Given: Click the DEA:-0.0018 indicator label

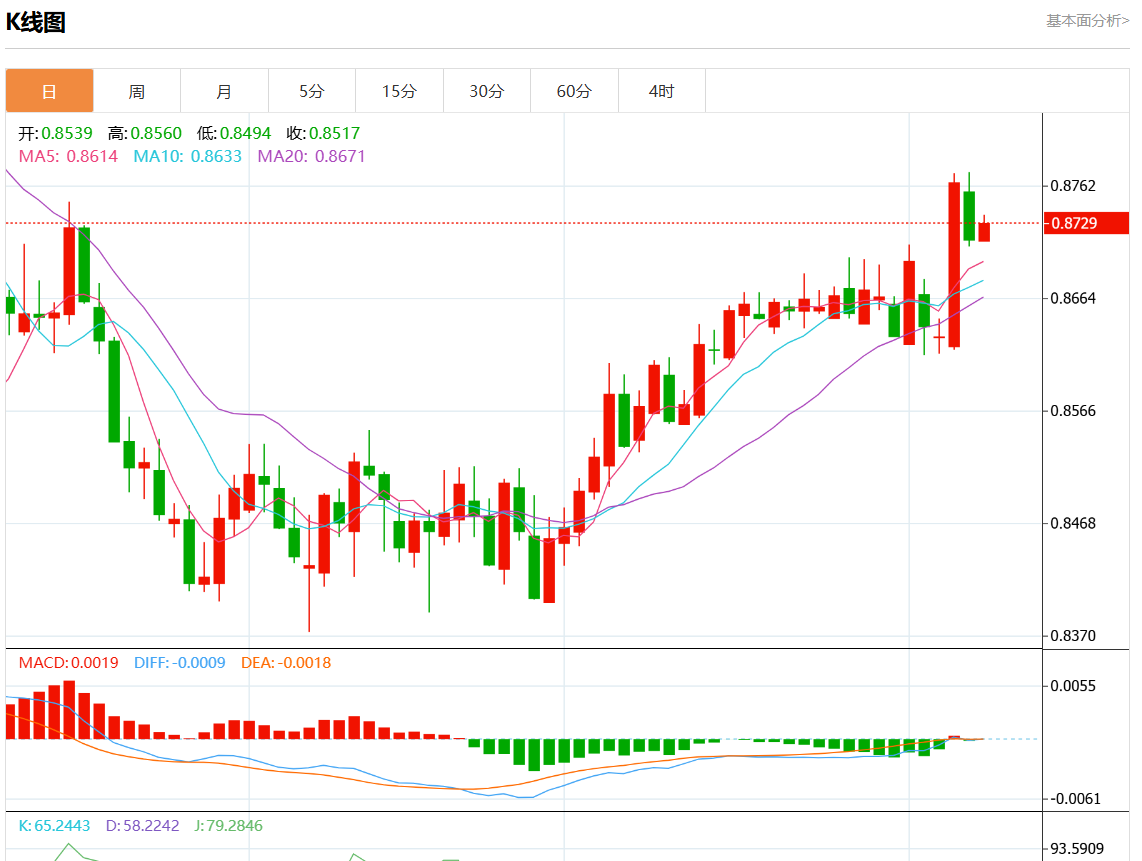Looking at the screenshot, I should pyautogui.click(x=286, y=663).
